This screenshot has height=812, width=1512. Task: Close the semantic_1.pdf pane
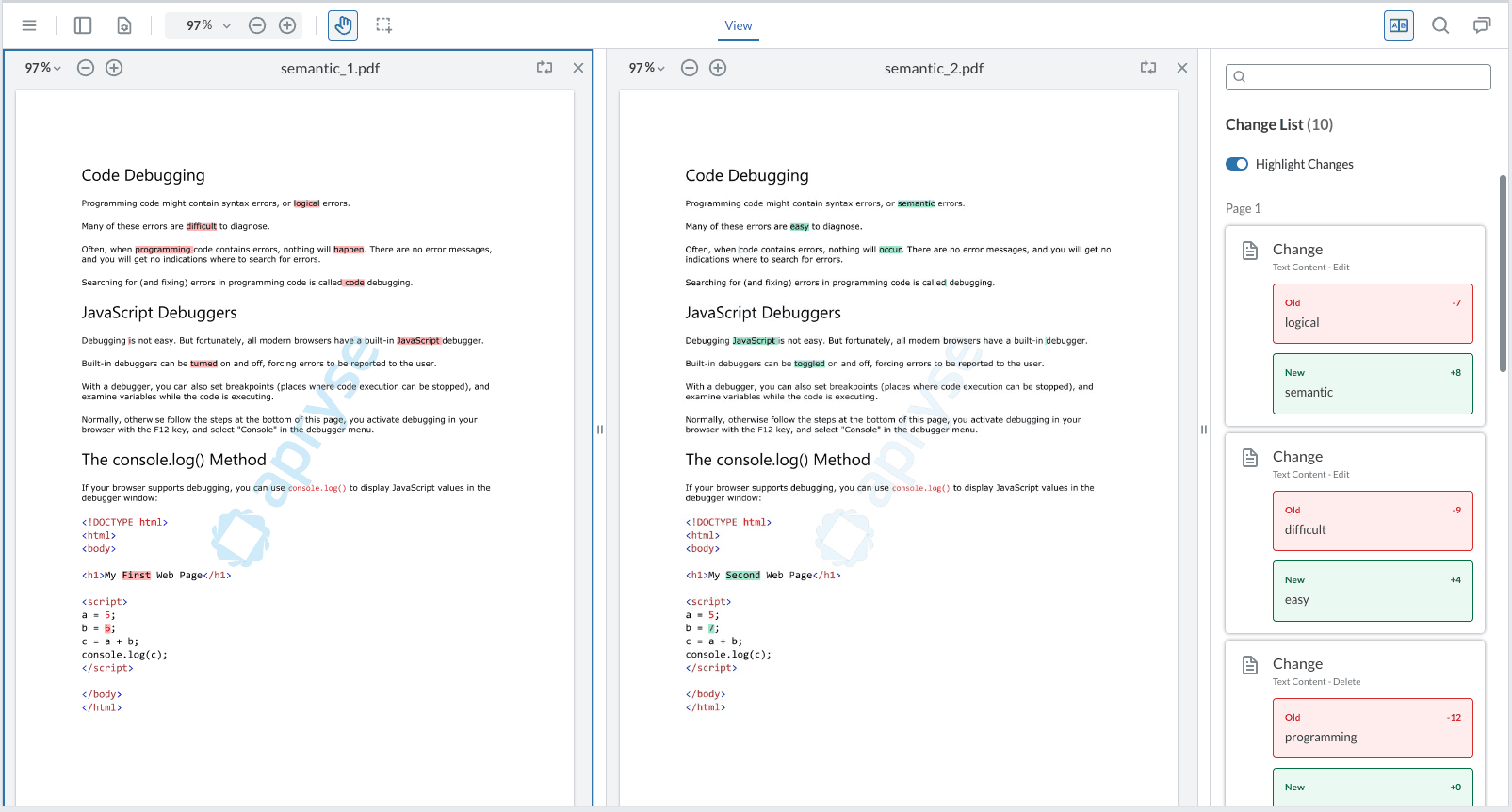coord(578,68)
